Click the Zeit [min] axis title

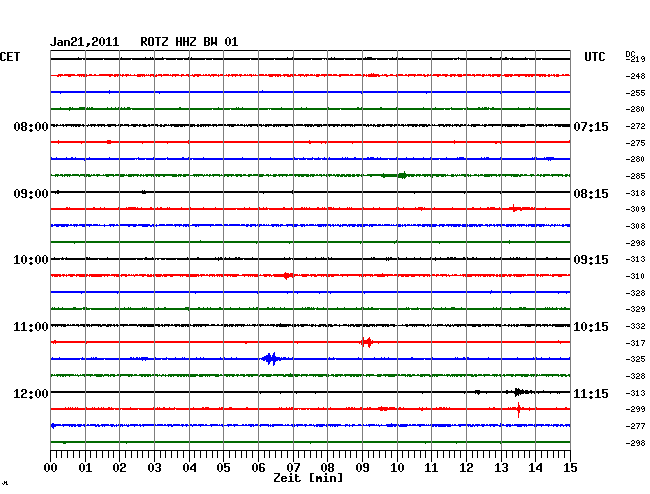[x=308, y=478]
